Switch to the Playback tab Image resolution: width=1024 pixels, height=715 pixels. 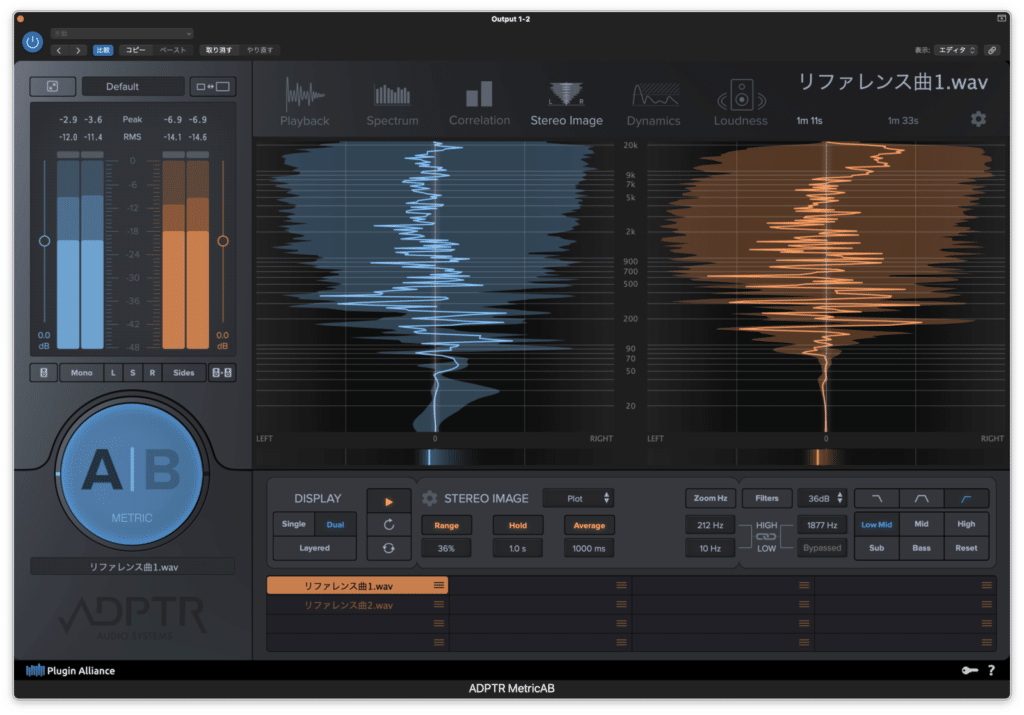[304, 103]
